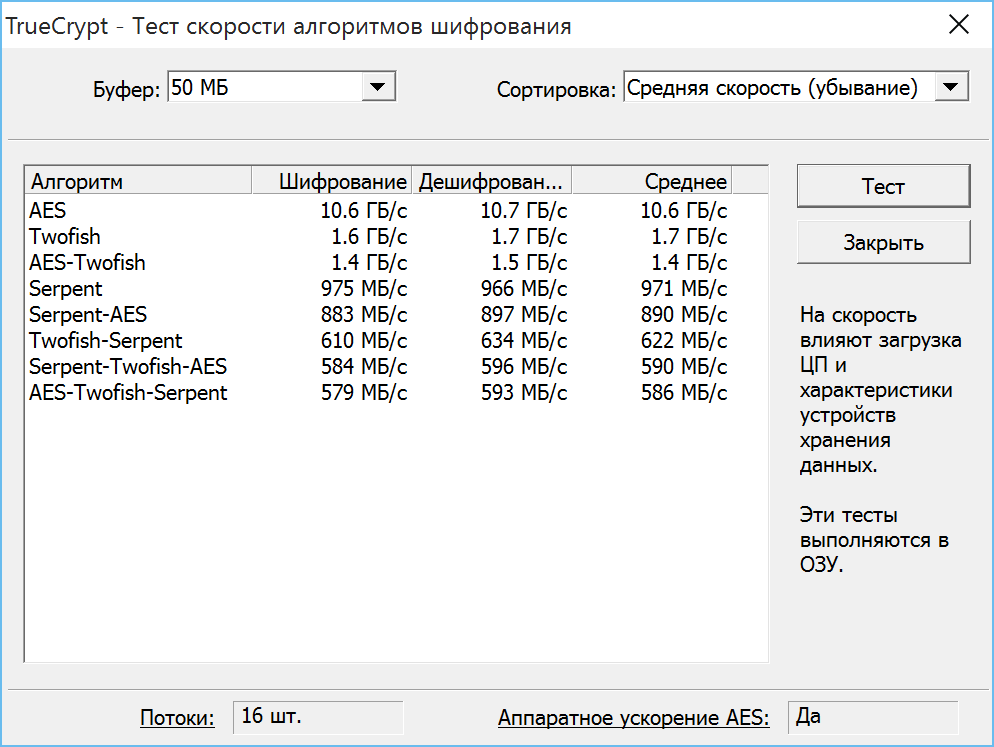Close the TrueCrypt benchmark window
This screenshot has height=747, width=994.
pyautogui.click(x=958, y=25)
